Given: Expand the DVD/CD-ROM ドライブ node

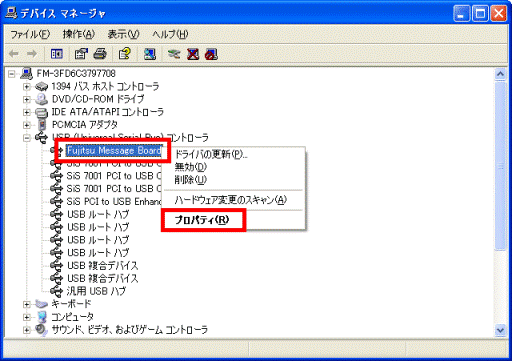Looking at the screenshot, I should coord(27,99).
